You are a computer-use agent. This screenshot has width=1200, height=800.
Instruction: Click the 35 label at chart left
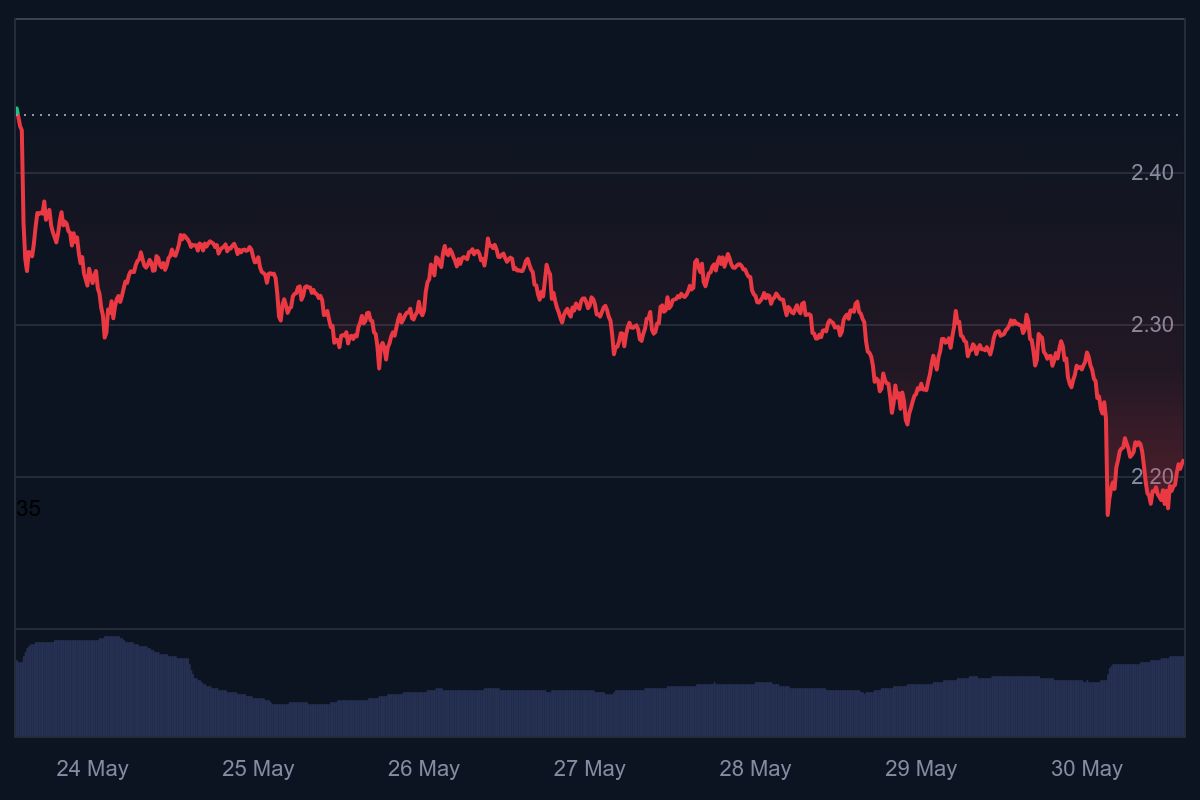click(x=28, y=509)
